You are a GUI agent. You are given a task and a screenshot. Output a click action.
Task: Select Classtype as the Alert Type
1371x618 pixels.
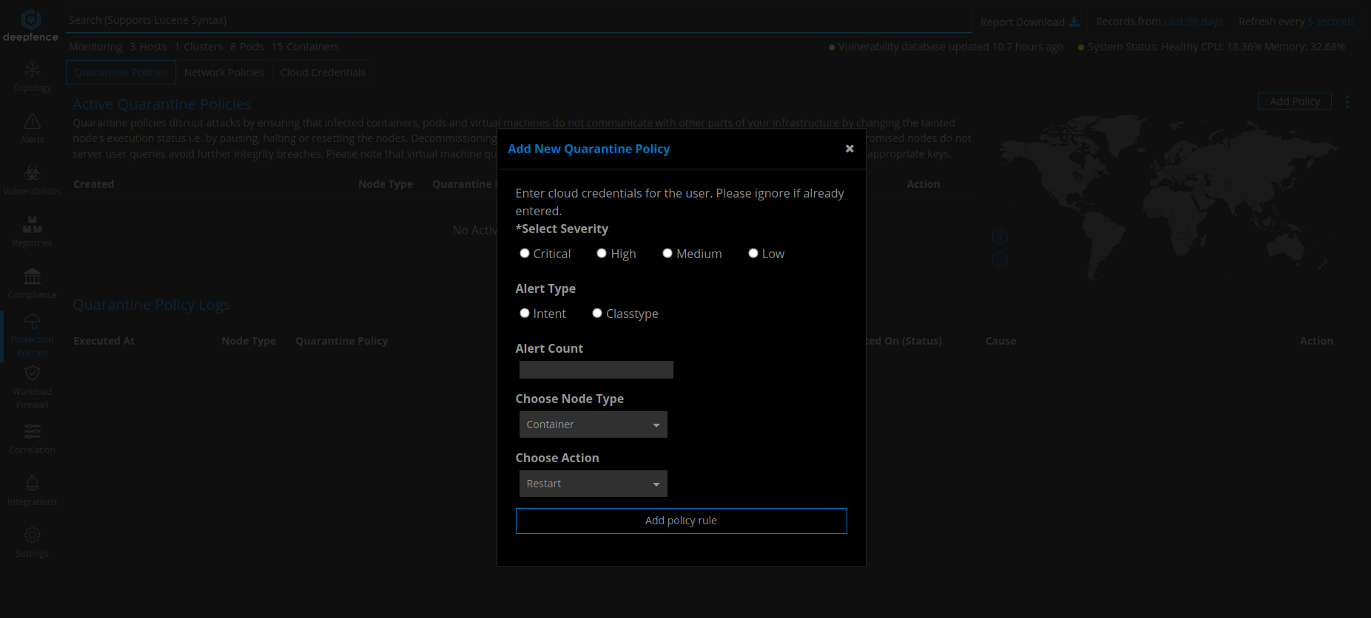(597, 313)
